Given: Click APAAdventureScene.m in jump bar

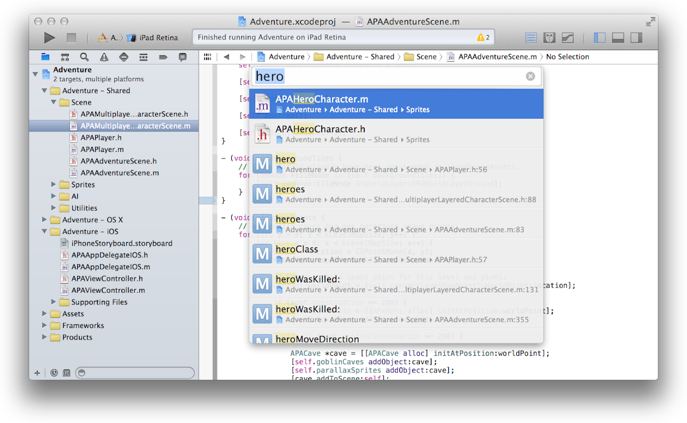Looking at the screenshot, I should coord(492,57).
